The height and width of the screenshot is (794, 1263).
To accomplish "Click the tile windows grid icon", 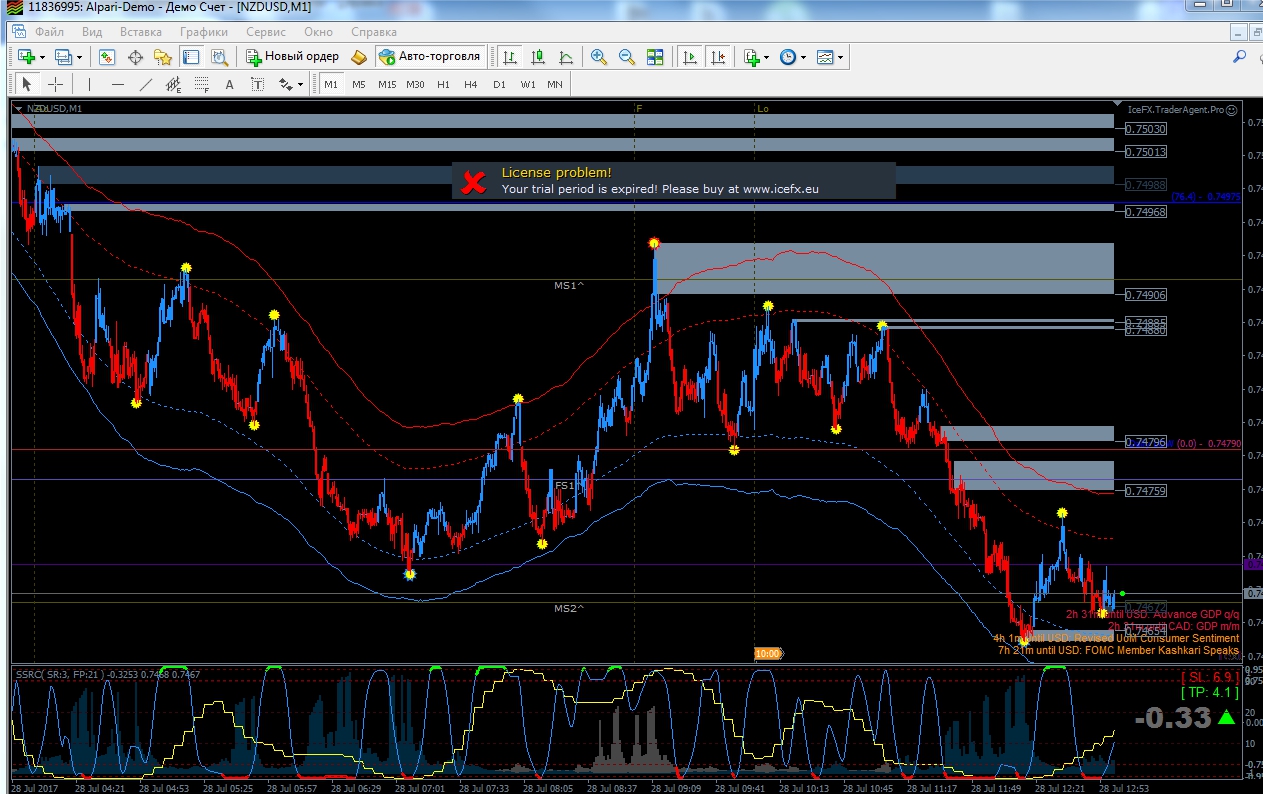I will (655, 57).
